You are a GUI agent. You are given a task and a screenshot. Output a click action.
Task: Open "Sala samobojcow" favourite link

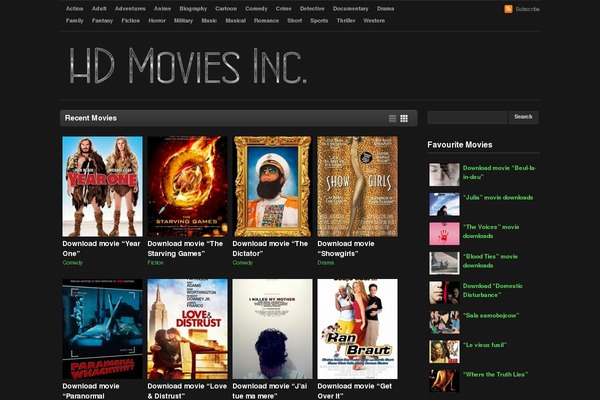[491, 315]
